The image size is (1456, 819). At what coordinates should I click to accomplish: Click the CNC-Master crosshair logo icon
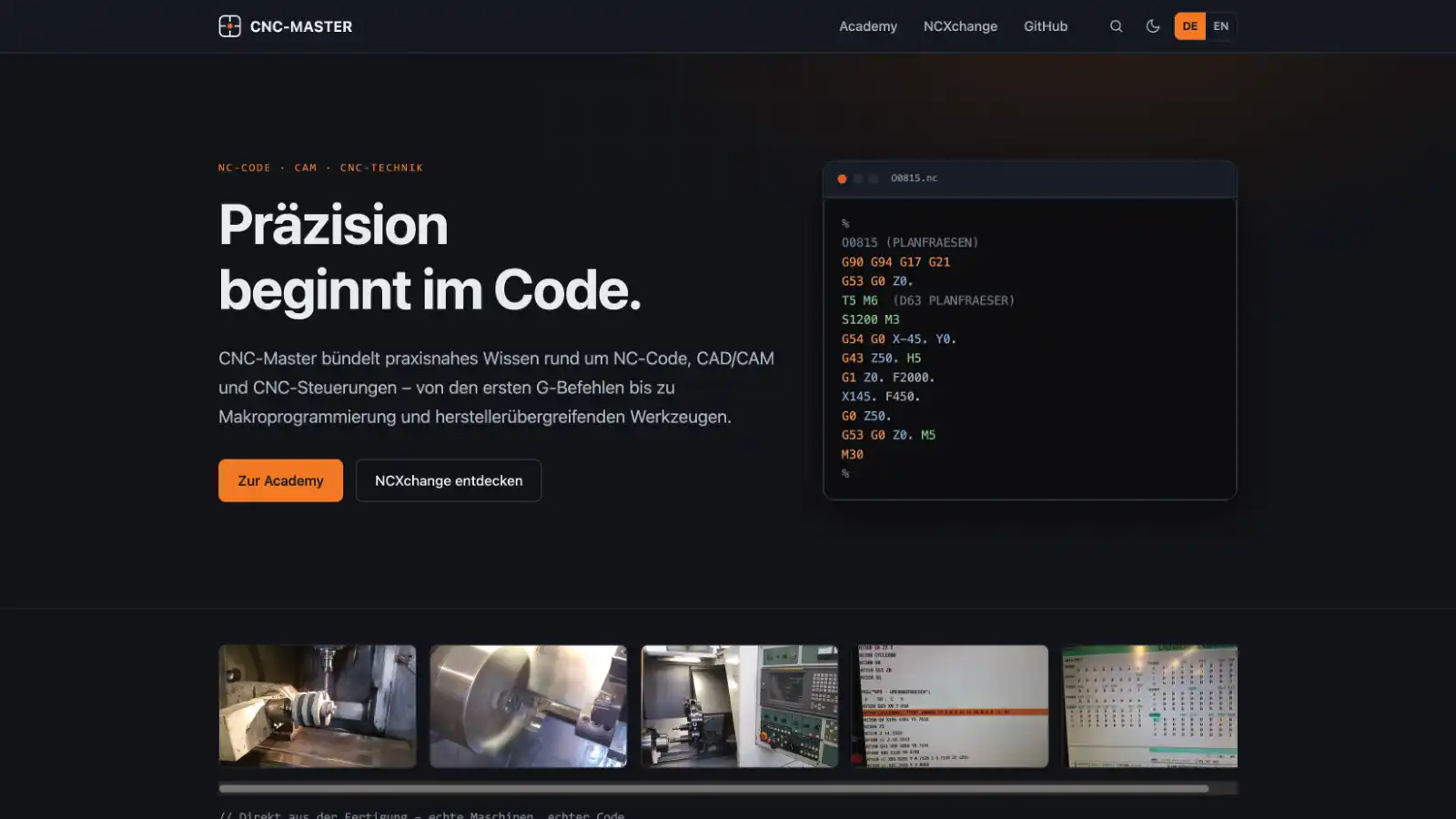point(229,26)
